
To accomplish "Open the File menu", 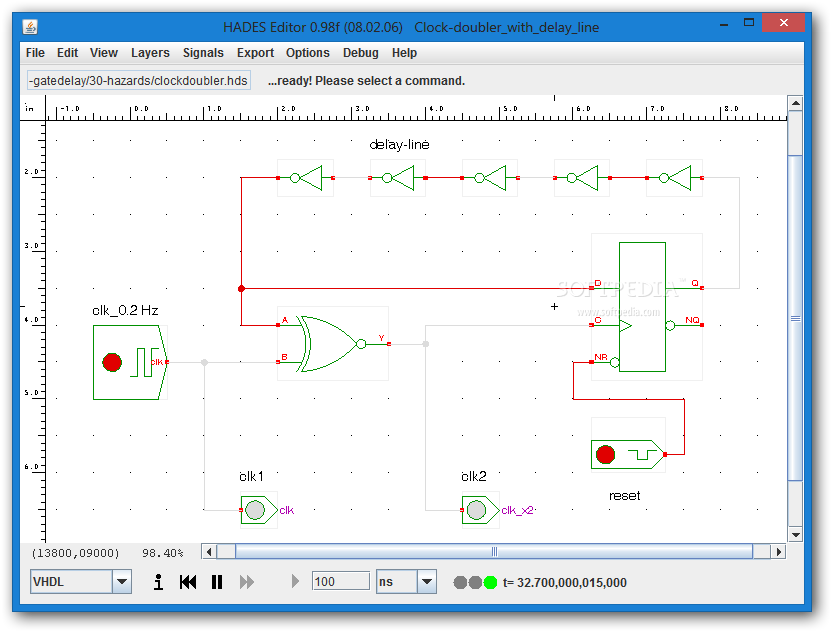I will tap(35, 53).
